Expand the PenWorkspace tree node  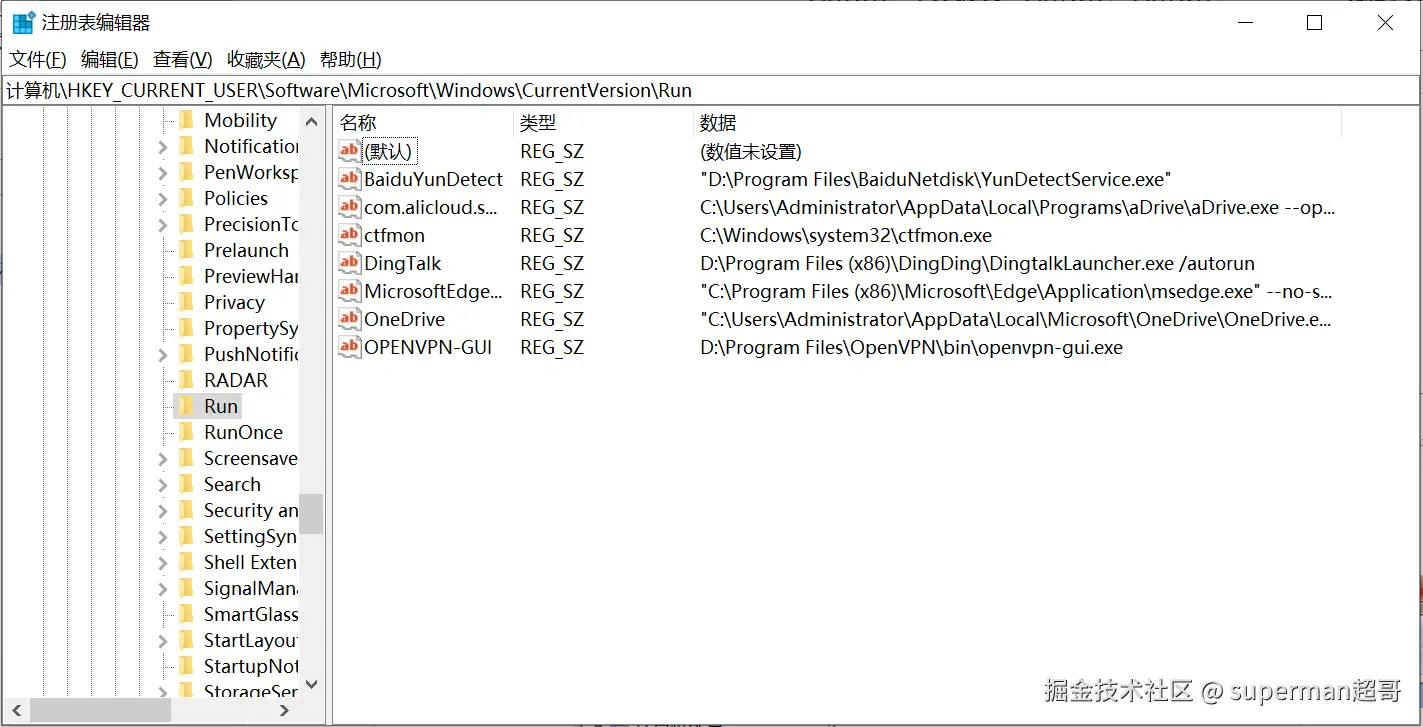[163, 173]
